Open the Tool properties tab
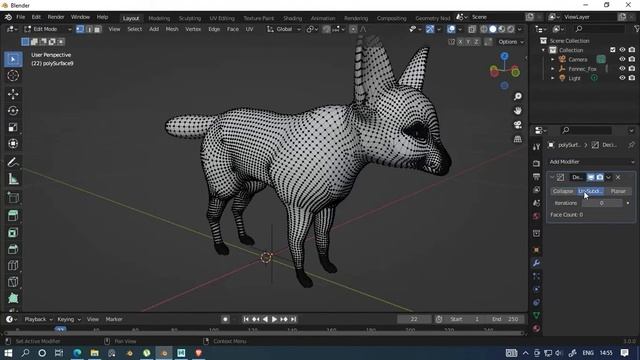Image resolution: width=640 pixels, height=360 pixels. pyautogui.click(x=536, y=147)
